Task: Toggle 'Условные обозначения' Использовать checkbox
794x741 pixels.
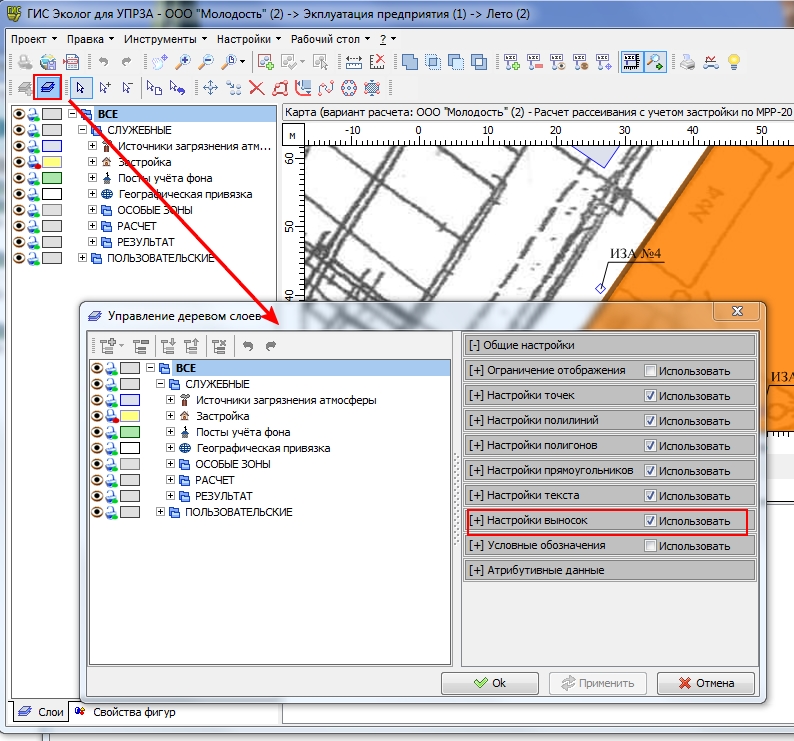Action: tap(650, 545)
